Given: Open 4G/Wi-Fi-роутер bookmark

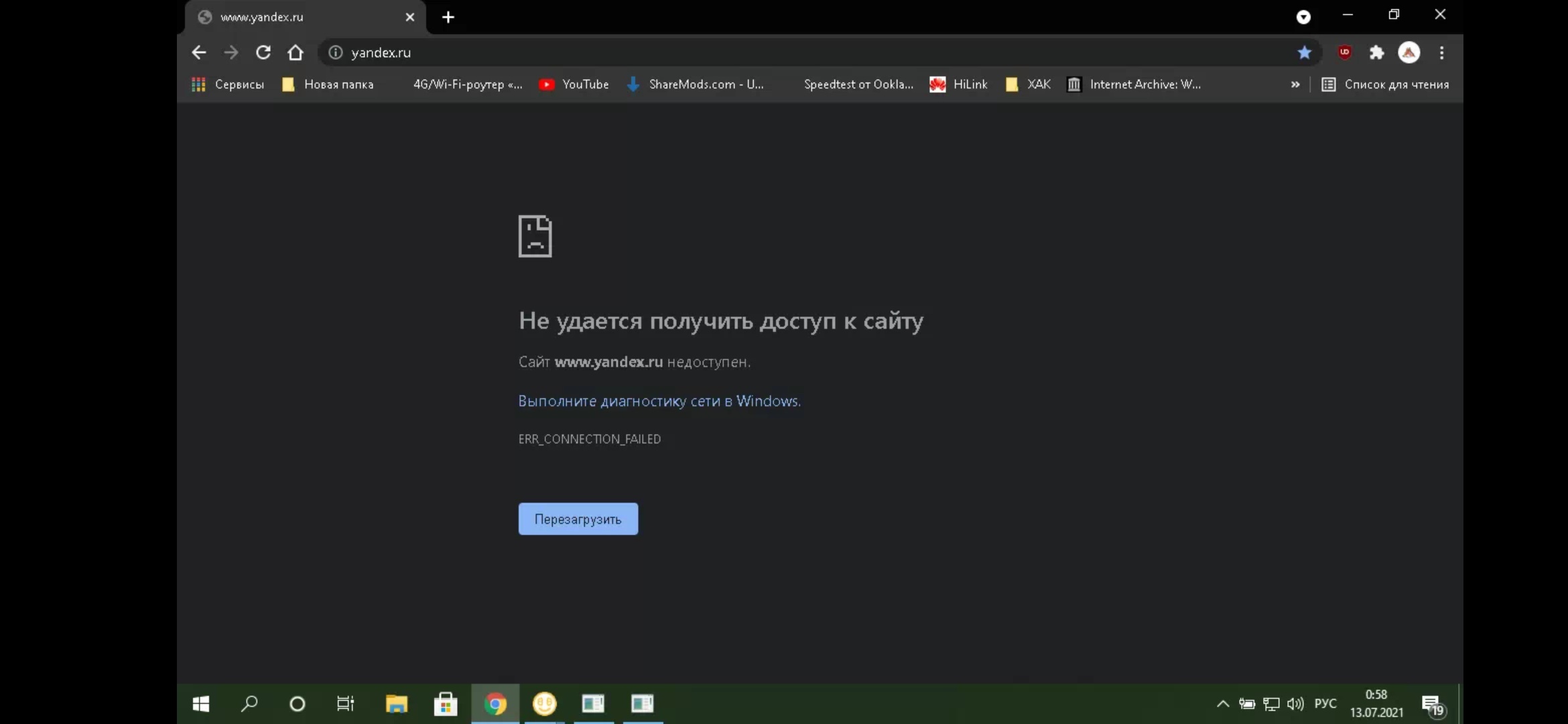Looking at the screenshot, I should pyautogui.click(x=467, y=84).
